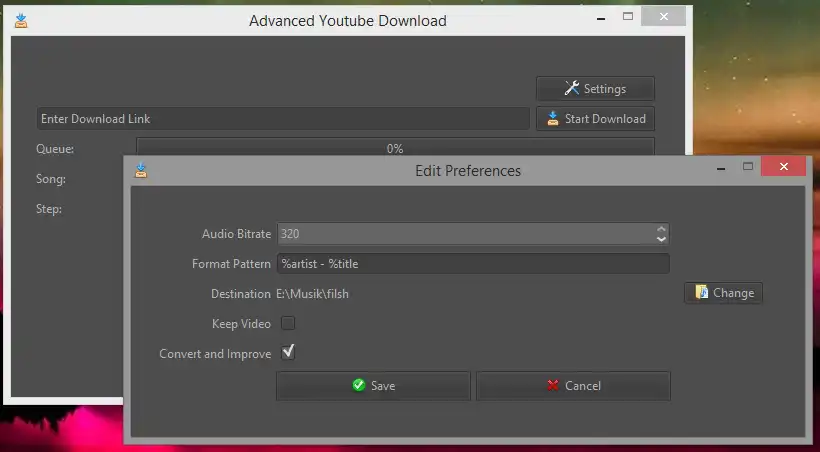Click the Edit Preferences title bar app icon
Screen dimensions: 820x452
(141, 171)
